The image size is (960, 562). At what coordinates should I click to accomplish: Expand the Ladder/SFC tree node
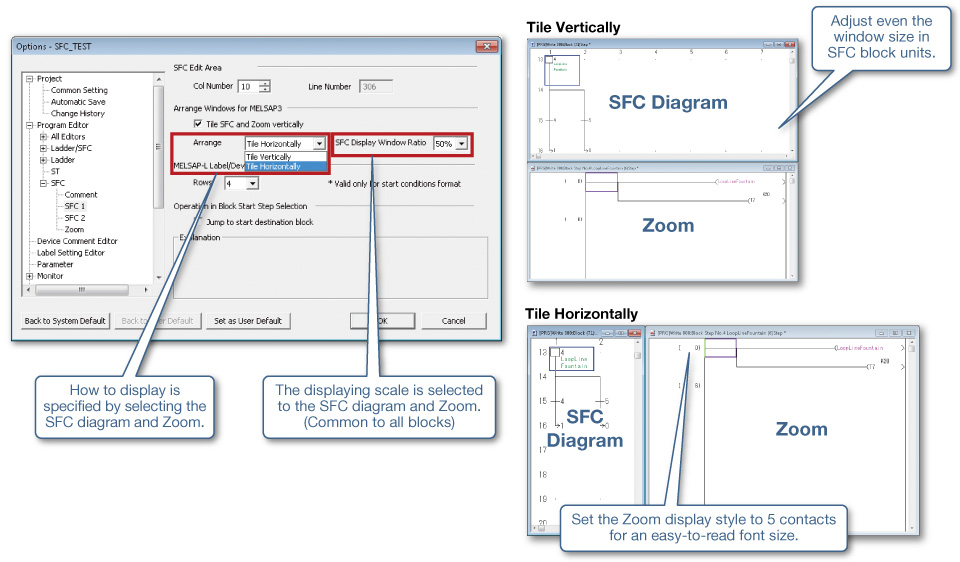click(43, 149)
